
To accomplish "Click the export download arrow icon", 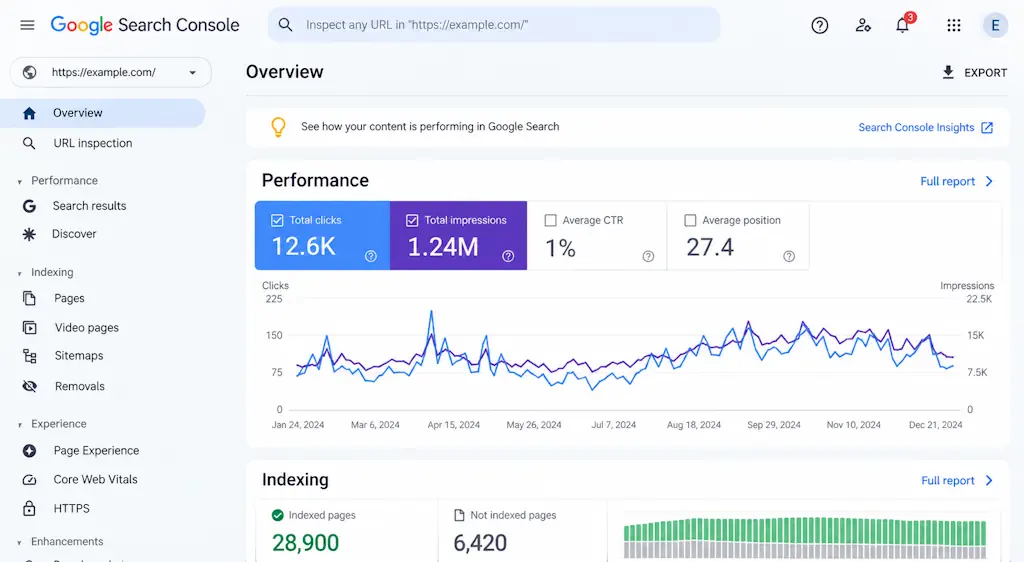I will (948, 72).
